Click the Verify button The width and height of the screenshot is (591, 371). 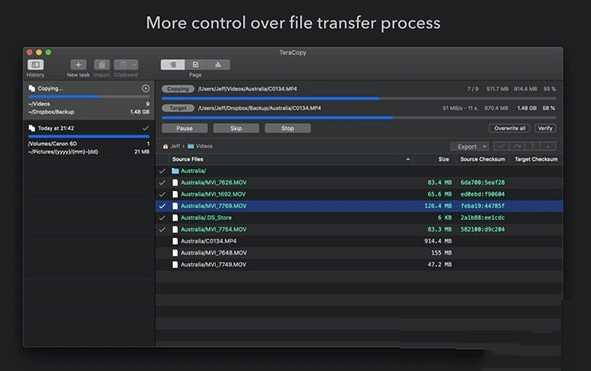545,128
